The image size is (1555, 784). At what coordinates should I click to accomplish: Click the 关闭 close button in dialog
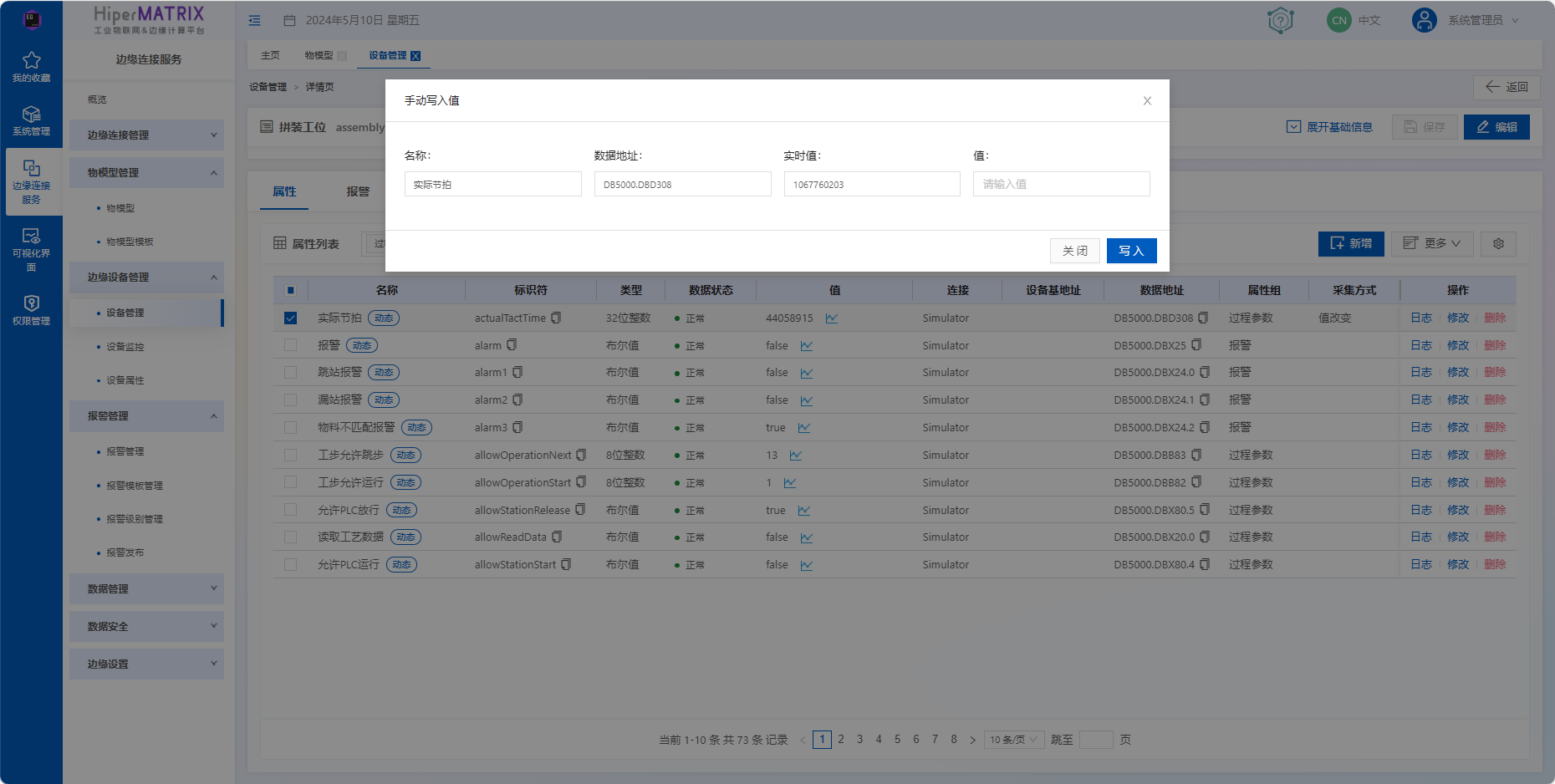tap(1075, 251)
